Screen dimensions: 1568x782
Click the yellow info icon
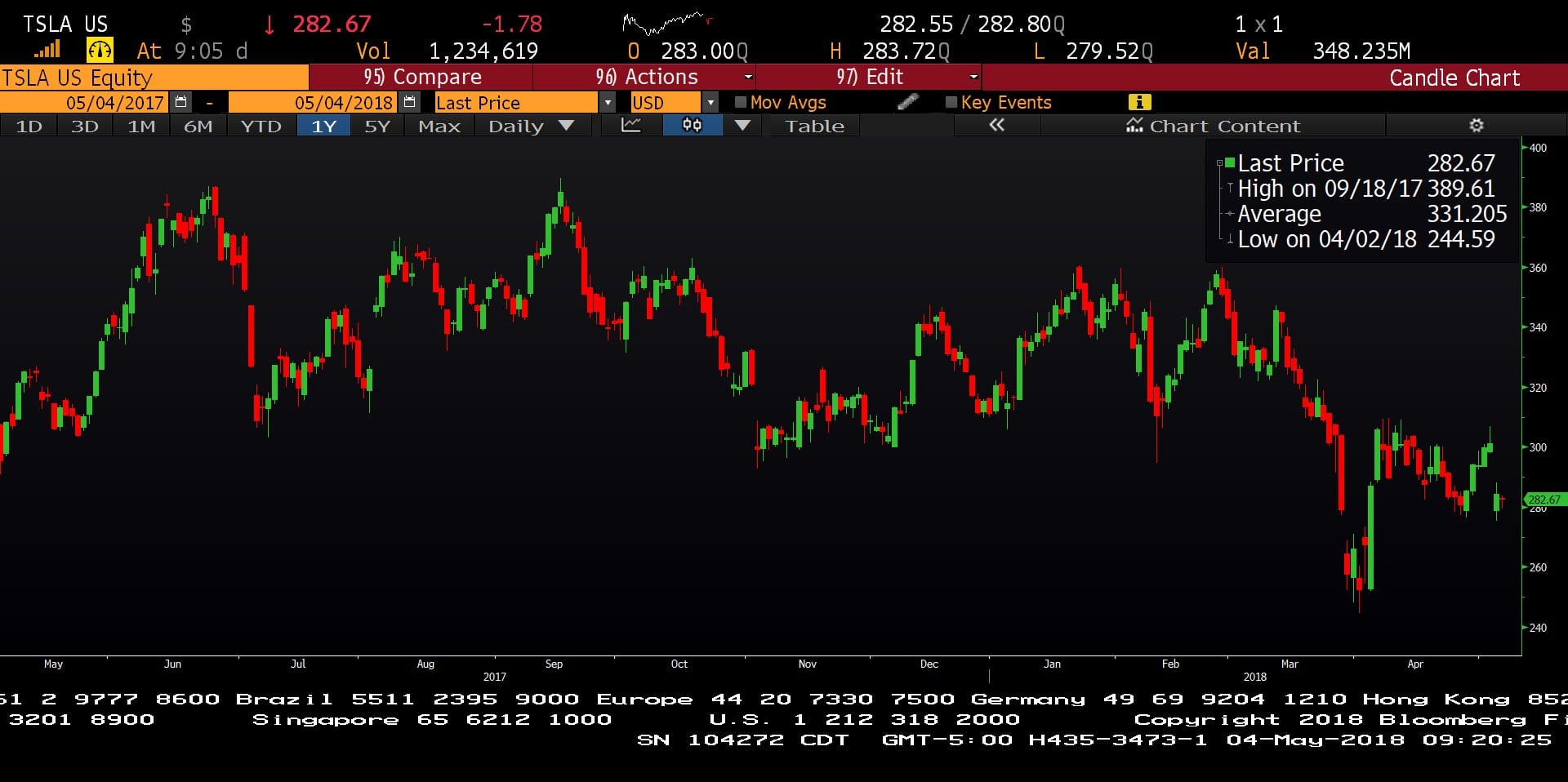pos(1139,102)
